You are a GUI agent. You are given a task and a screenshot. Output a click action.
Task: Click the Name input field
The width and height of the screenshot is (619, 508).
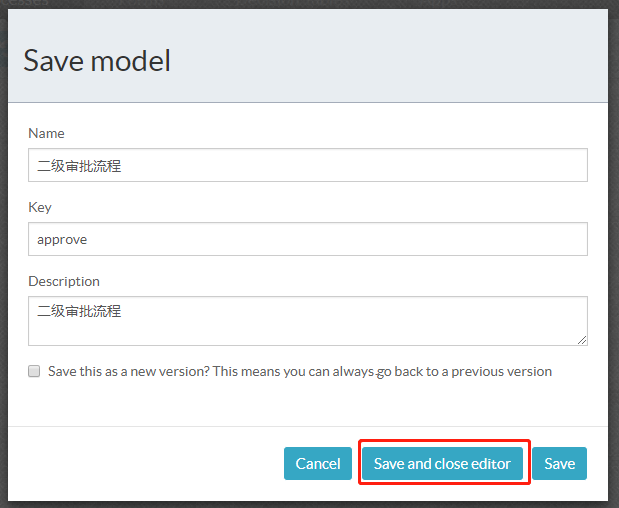click(x=307, y=166)
